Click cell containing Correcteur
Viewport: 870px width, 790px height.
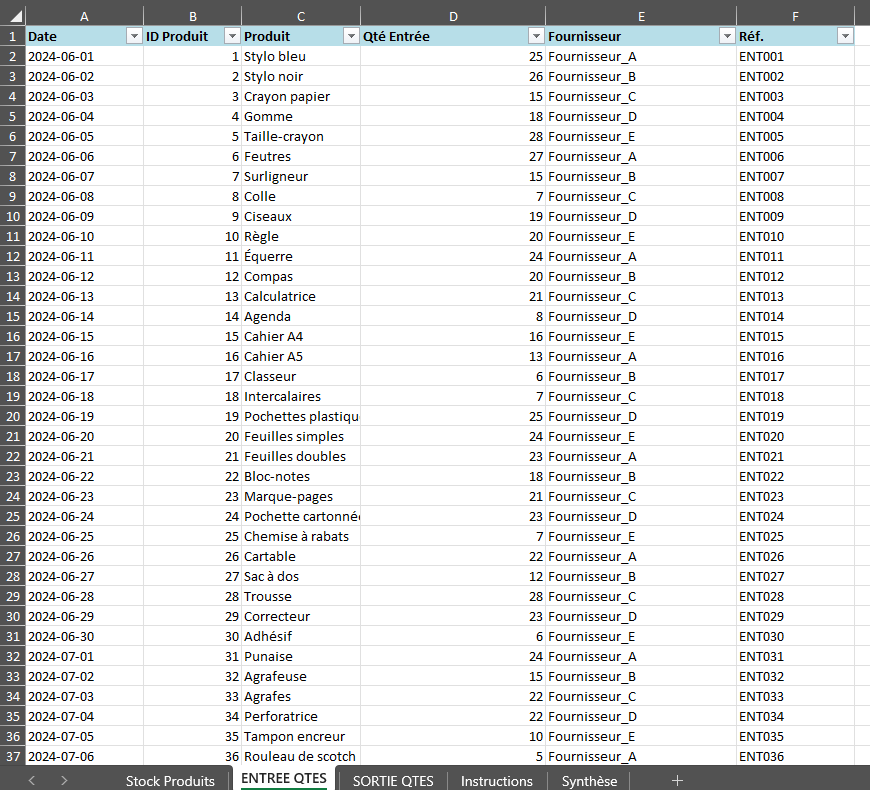pyautogui.click(x=301, y=616)
